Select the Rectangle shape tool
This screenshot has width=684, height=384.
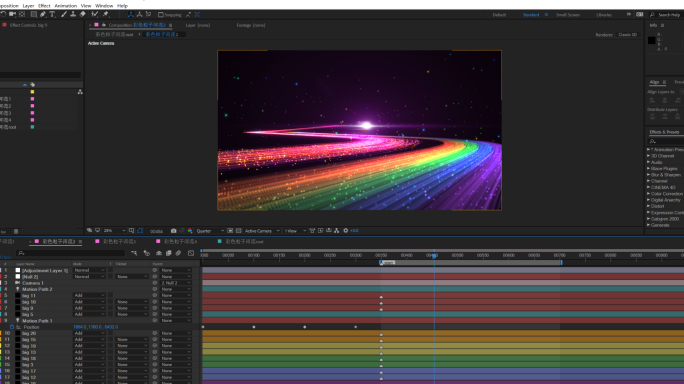[34, 14]
